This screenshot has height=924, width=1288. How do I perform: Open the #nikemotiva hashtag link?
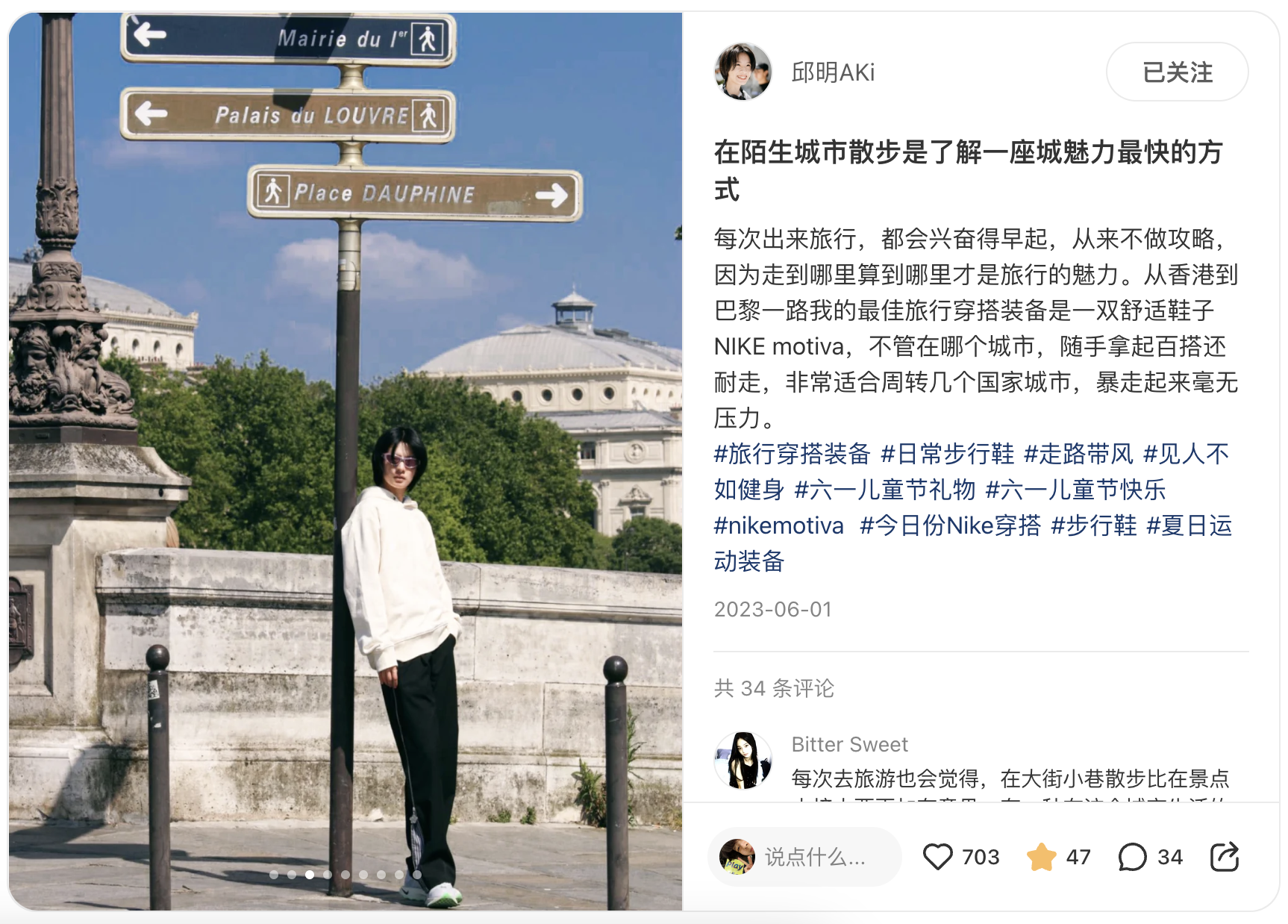point(778,525)
